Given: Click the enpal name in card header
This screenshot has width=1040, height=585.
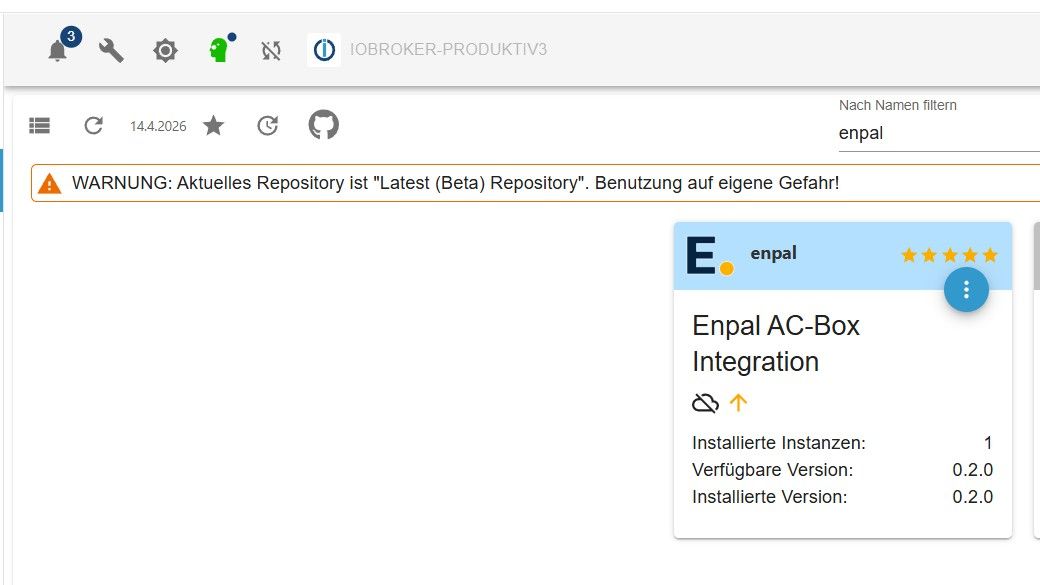Looking at the screenshot, I should tap(773, 253).
